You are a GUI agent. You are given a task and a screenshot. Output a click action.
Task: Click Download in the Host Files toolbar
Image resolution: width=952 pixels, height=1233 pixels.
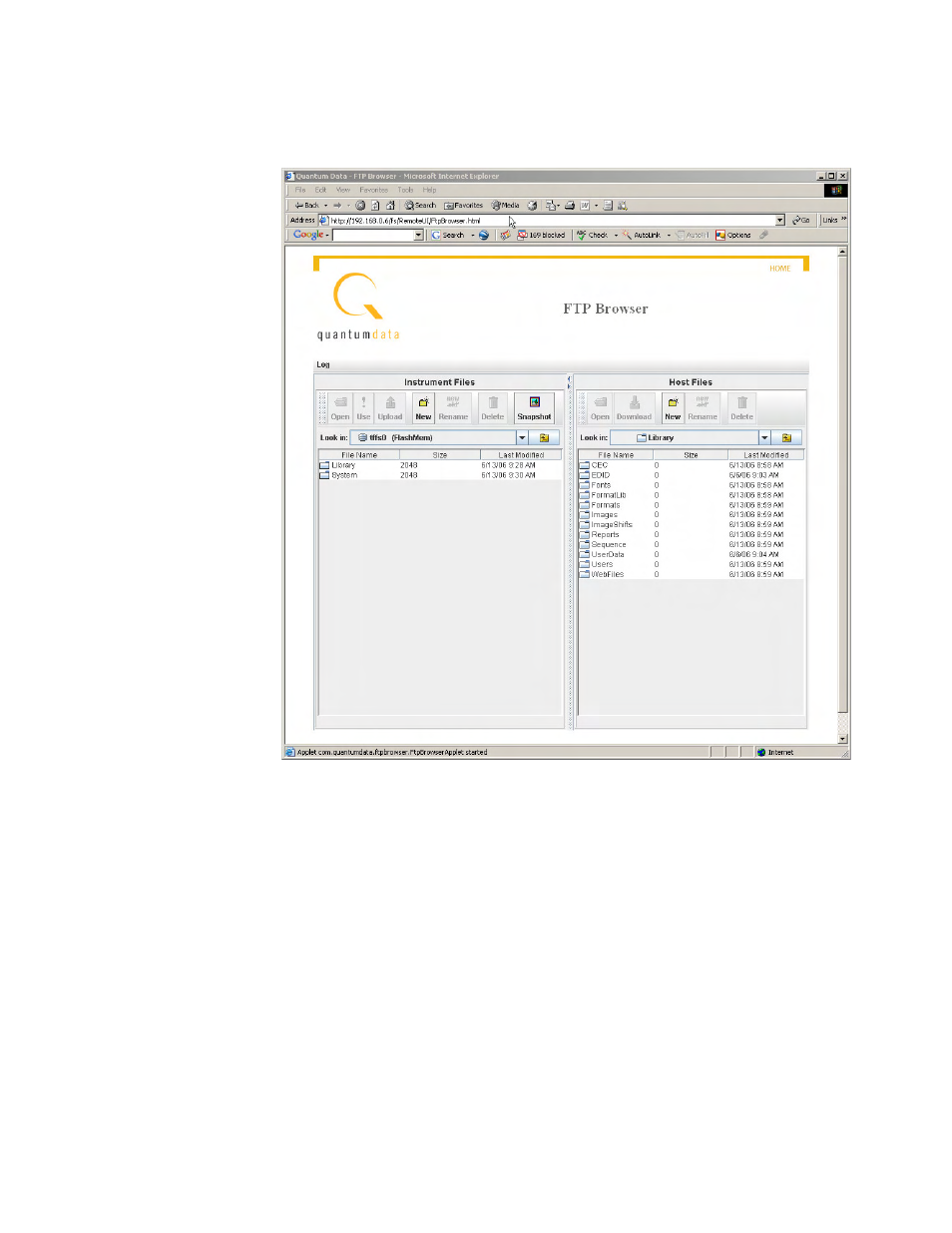click(634, 407)
